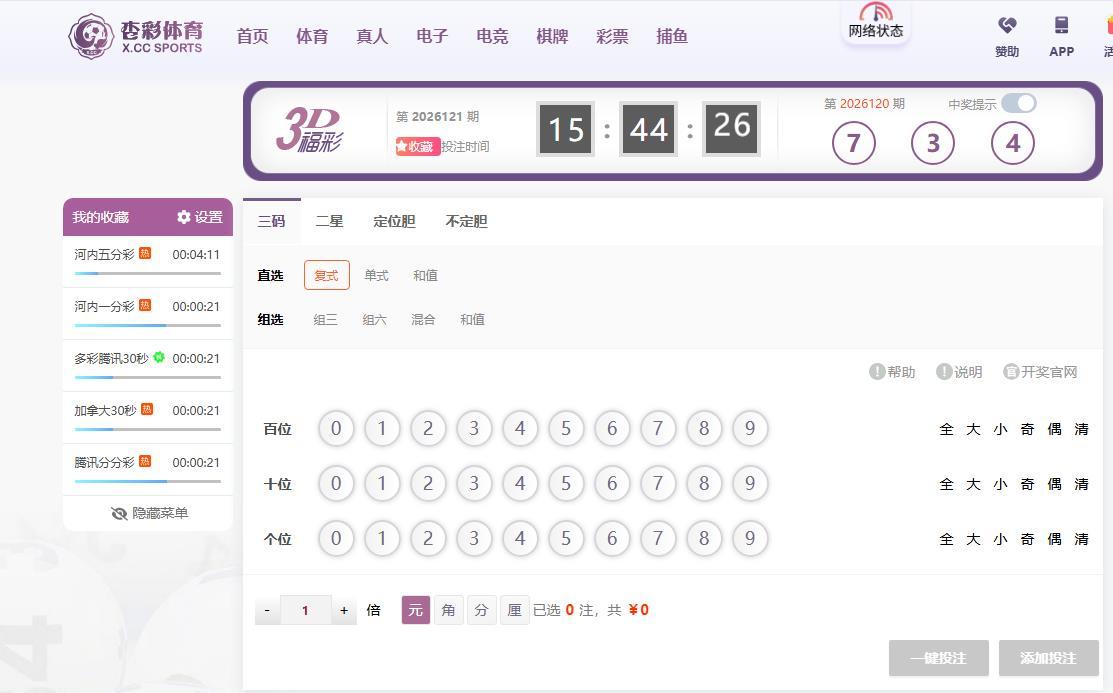
Task: Click the 一键投注 button
Action: (x=938, y=658)
